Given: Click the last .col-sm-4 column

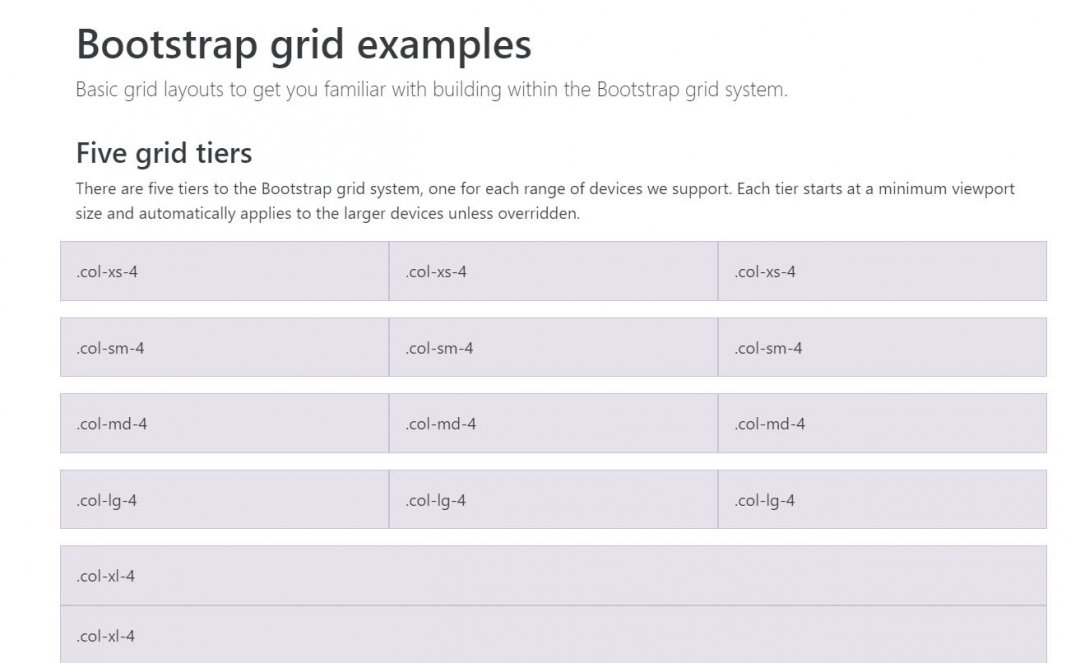Looking at the screenshot, I should (x=882, y=348).
